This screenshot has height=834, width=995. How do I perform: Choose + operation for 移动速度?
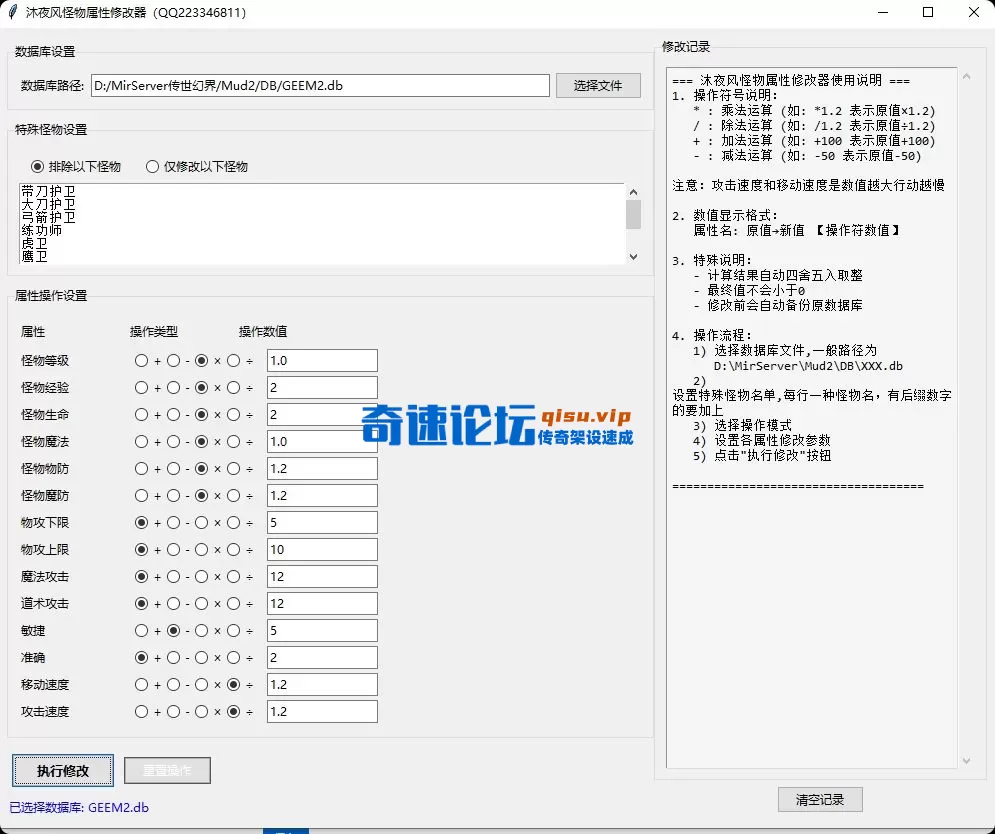[141, 684]
